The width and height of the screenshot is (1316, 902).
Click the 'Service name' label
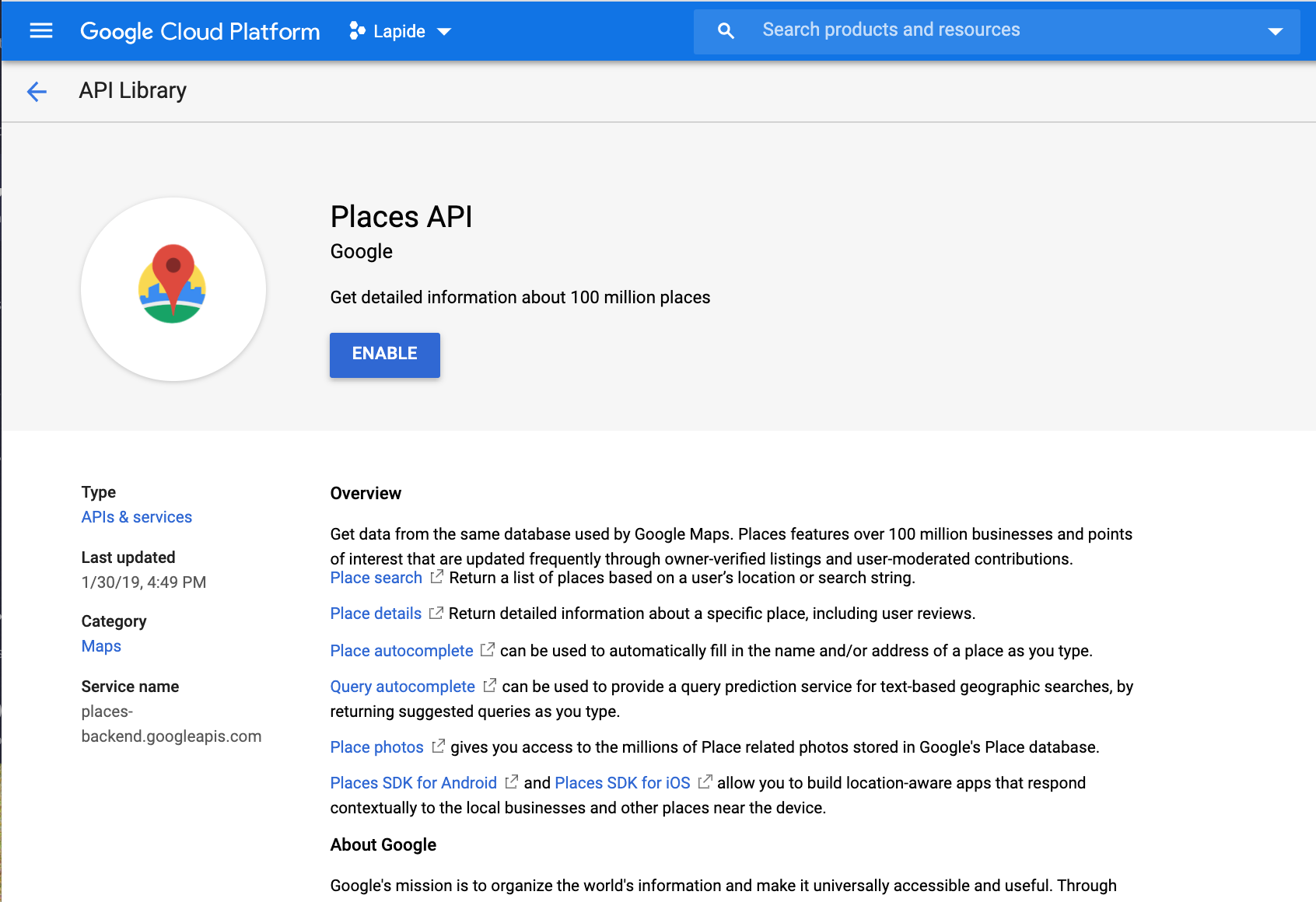pos(130,687)
